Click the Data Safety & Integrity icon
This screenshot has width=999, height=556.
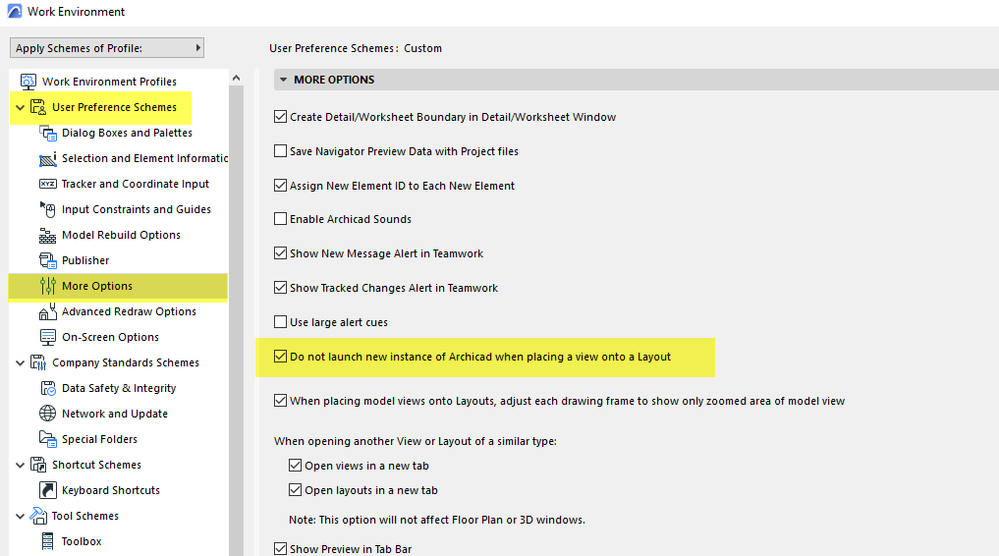pos(47,388)
